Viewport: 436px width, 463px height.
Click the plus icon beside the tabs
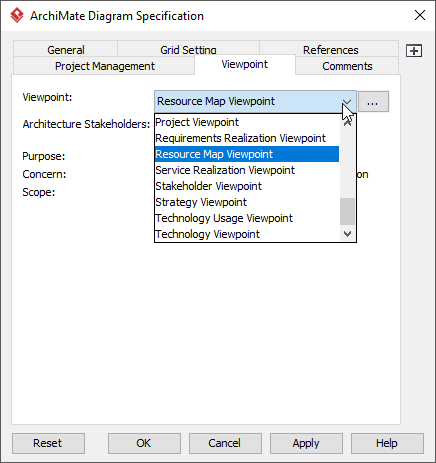click(414, 51)
